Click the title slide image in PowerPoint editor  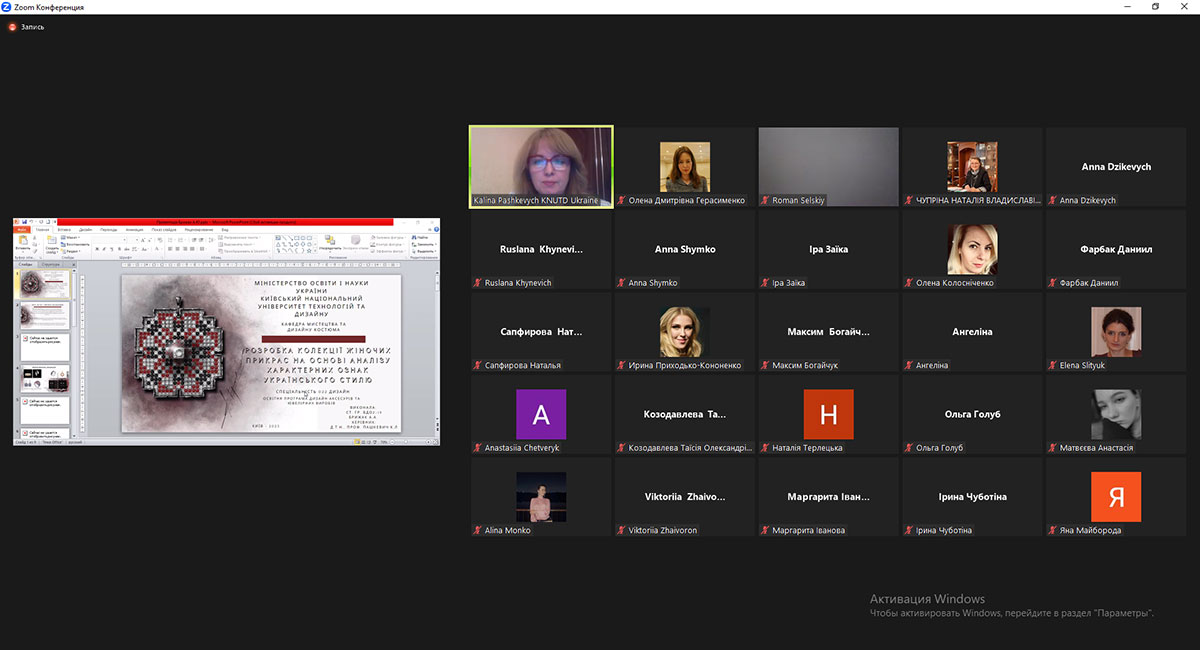tap(261, 354)
